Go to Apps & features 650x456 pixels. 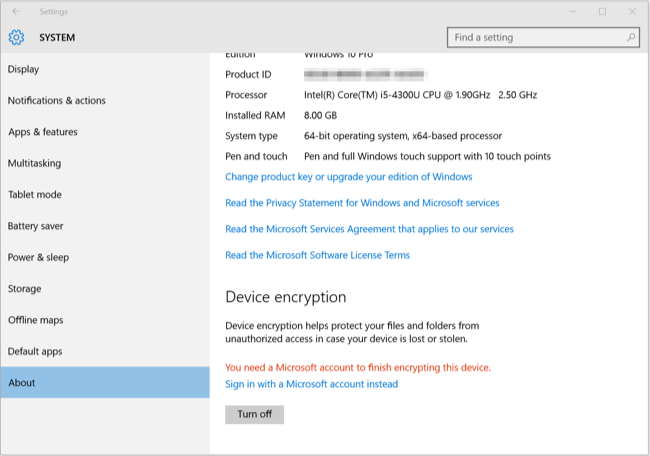(x=42, y=132)
